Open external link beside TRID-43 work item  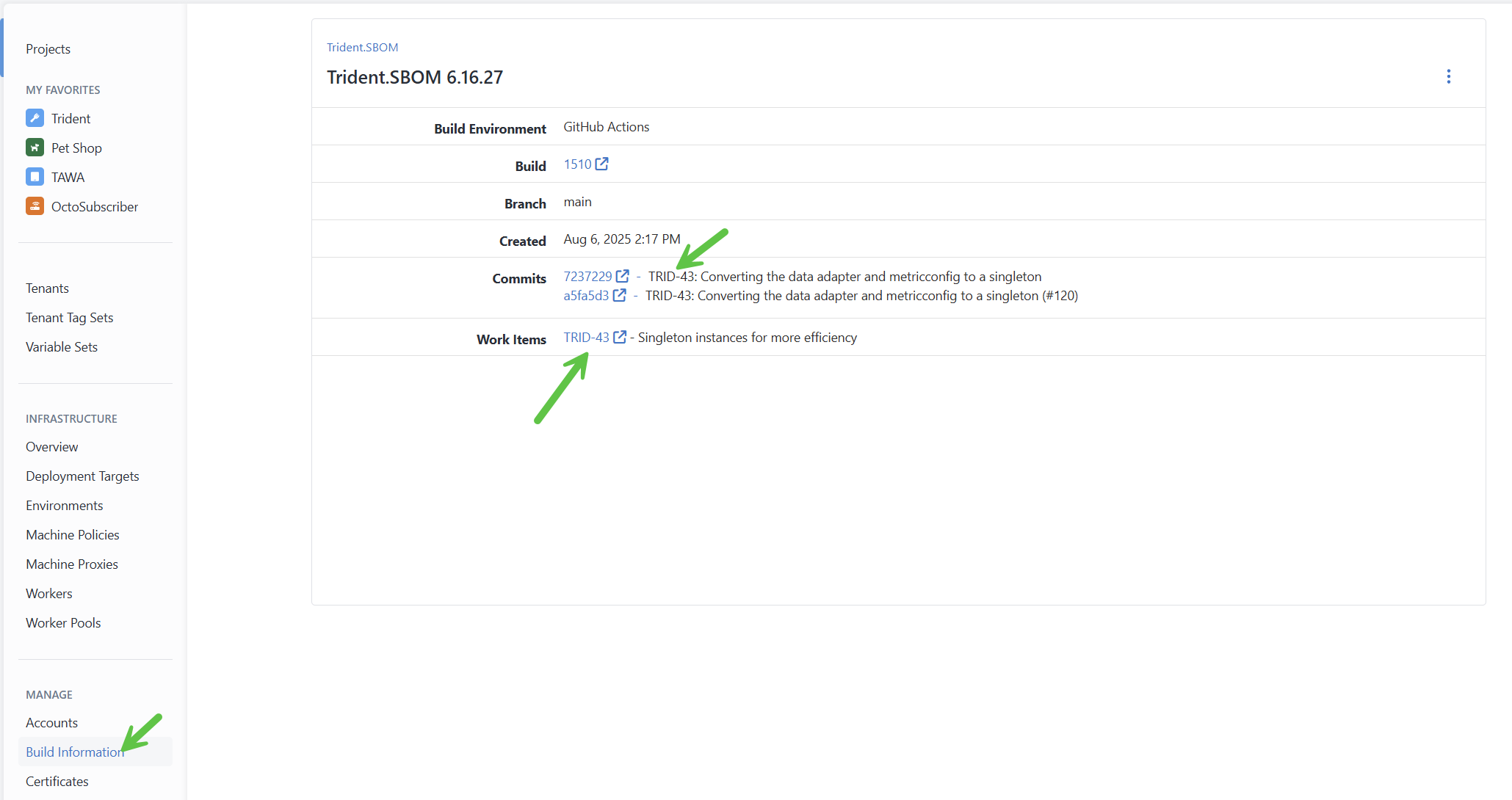click(x=620, y=336)
